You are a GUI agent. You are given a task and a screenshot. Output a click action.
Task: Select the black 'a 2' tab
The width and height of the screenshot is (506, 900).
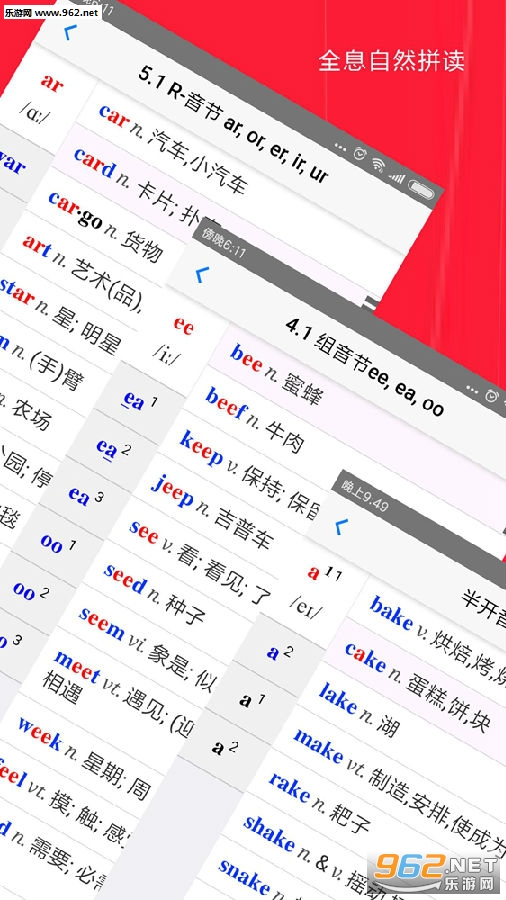click(x=224, y=747)
